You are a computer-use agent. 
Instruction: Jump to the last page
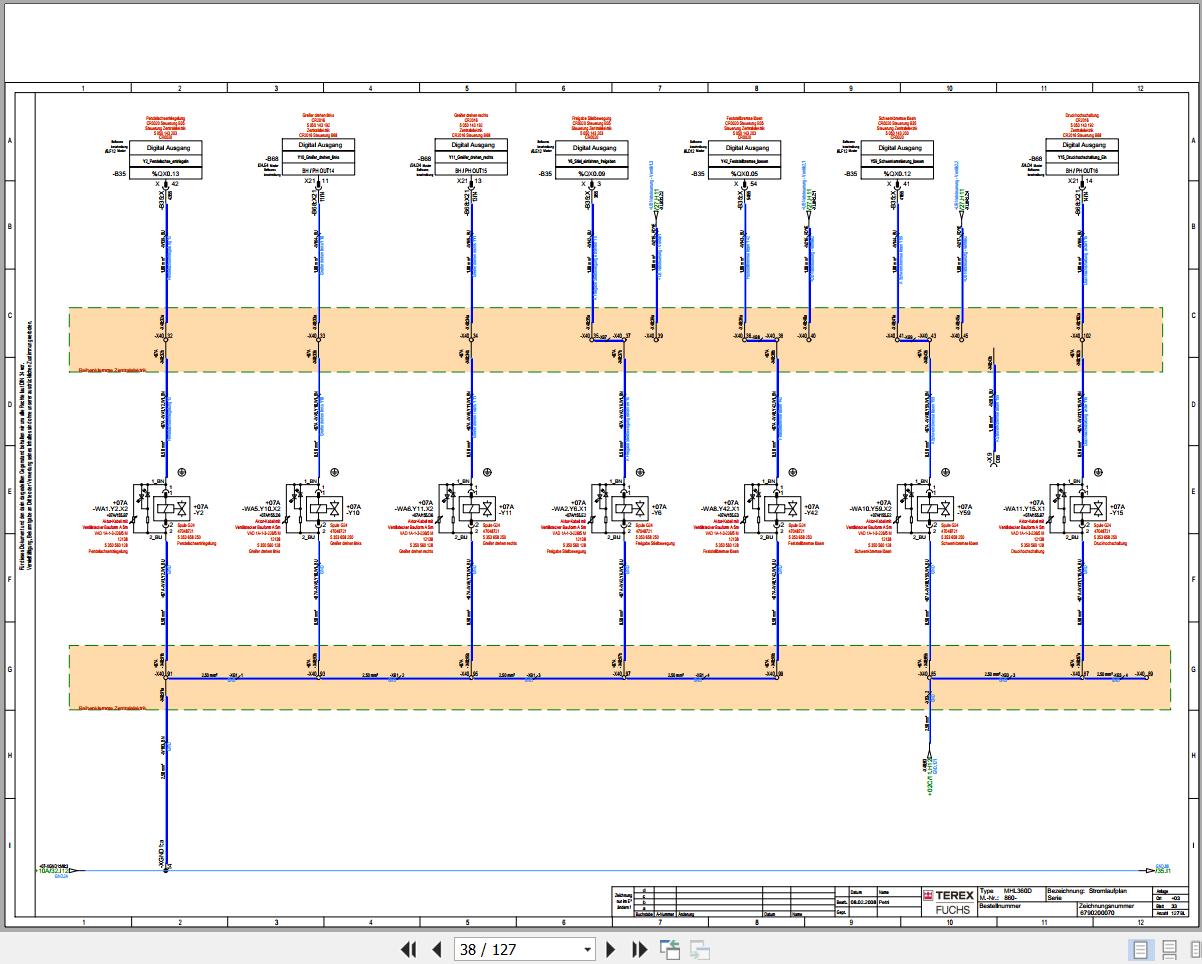pos(640,949)
